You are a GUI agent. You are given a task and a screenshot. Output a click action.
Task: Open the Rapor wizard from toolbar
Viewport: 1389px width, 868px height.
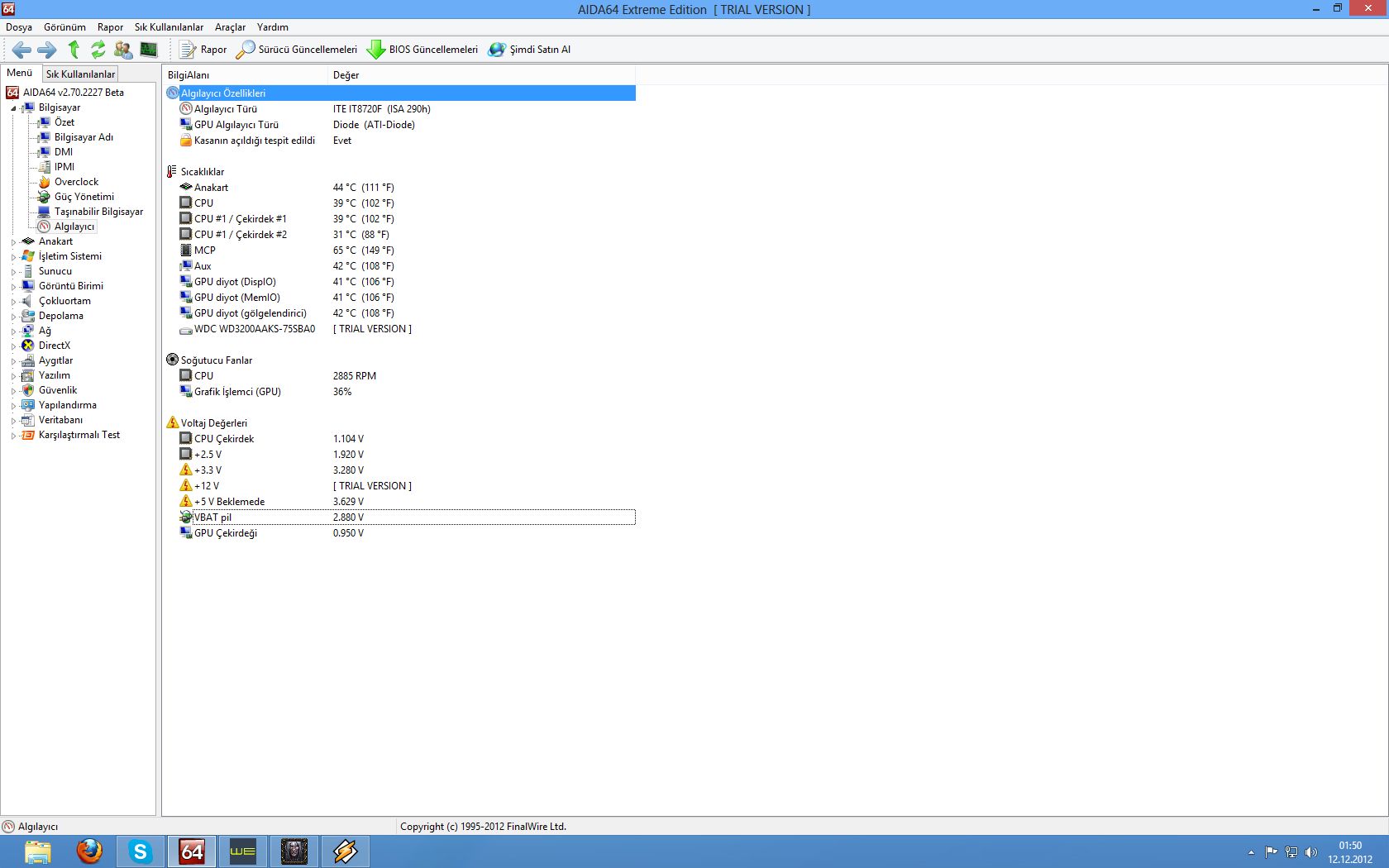click(203, 50)
